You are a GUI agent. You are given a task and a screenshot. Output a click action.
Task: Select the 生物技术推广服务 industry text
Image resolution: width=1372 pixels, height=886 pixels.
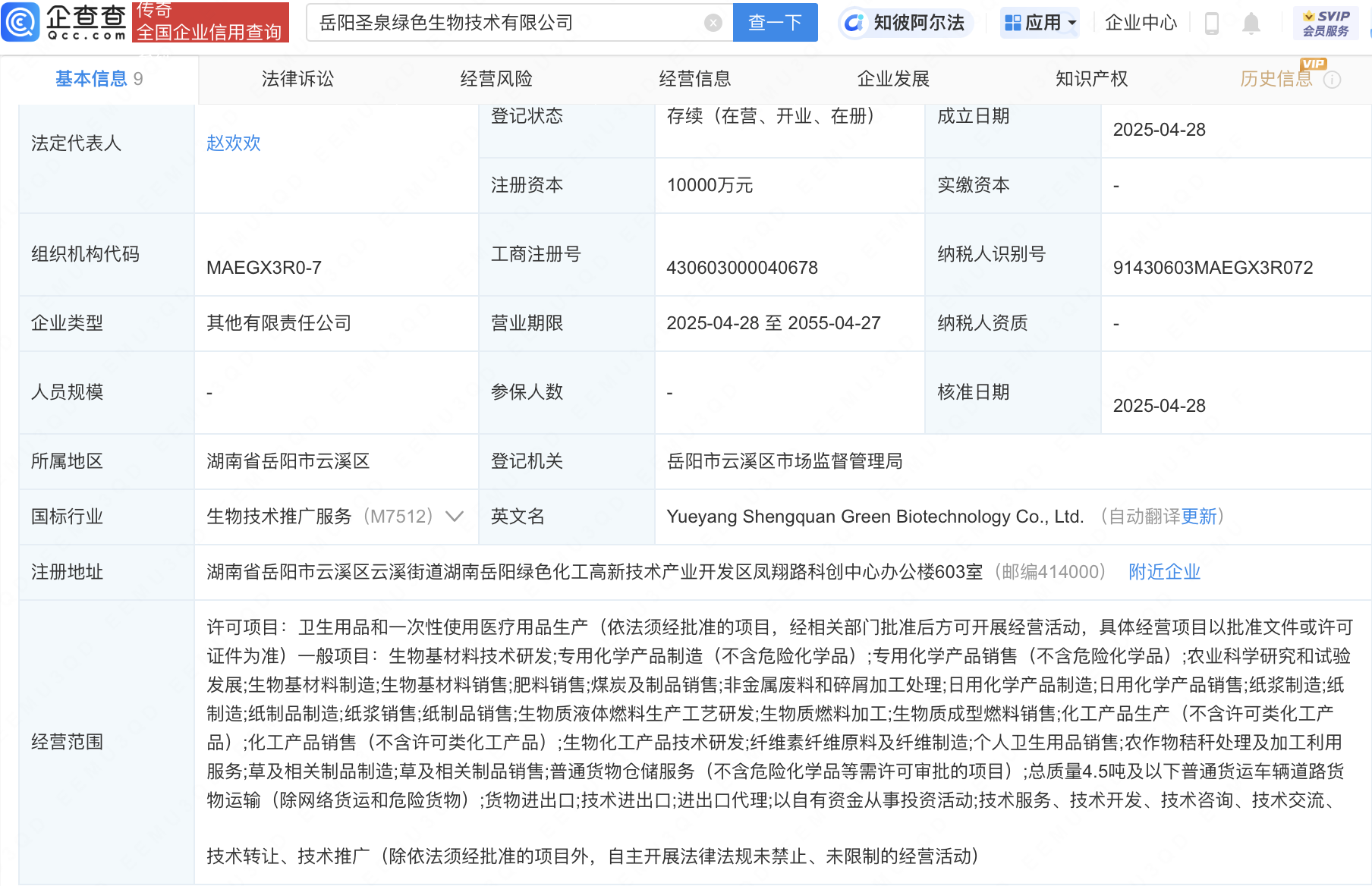tap(279, 517)
